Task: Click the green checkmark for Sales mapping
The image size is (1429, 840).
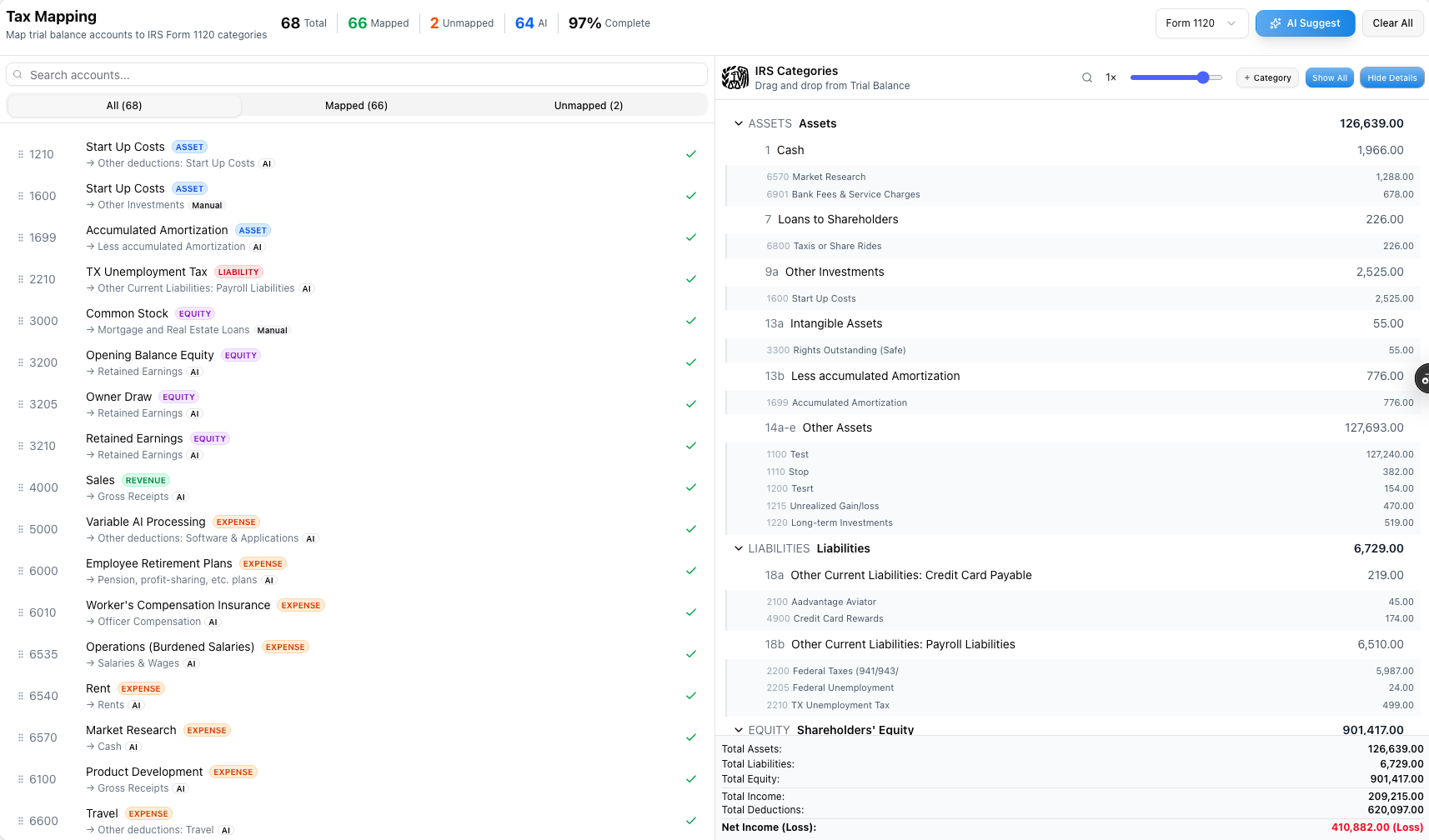Action: point(690,487)
